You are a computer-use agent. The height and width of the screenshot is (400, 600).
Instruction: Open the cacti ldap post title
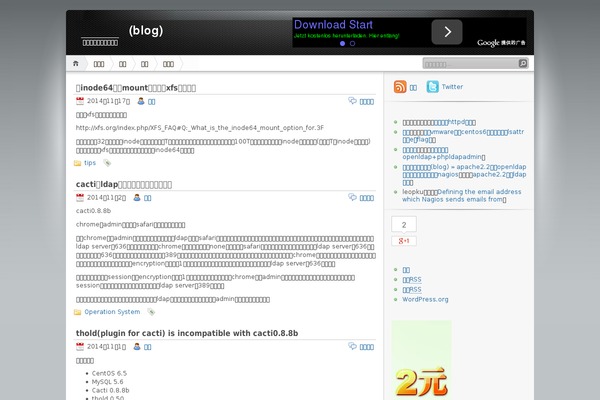124,184
